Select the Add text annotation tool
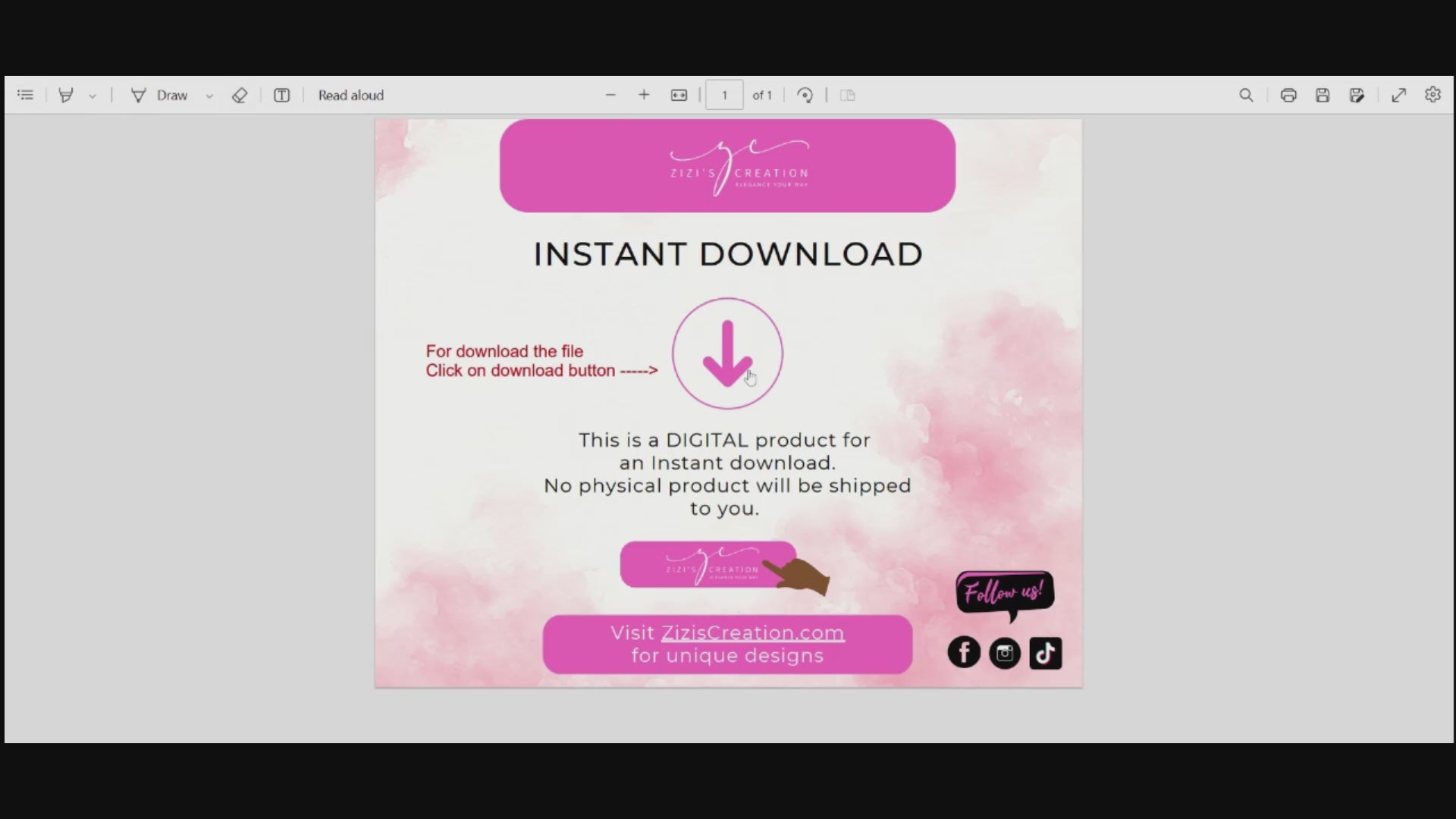This screenshot has height=819, width=1456. point(281,95)
